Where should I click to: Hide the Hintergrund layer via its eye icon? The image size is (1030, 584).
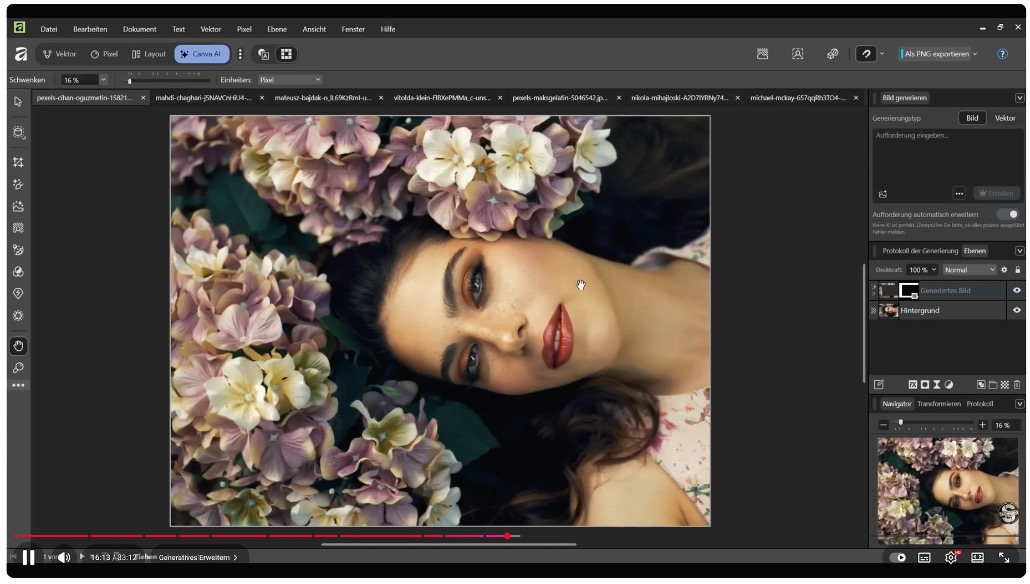coord(1017,310)
